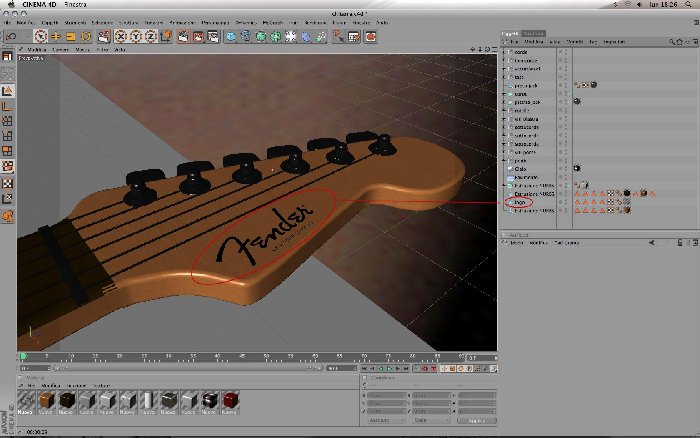Click the checkerboard texture mode icon
Image resolution: width=700 pixels, height=438 pixels.
[7, 184]
